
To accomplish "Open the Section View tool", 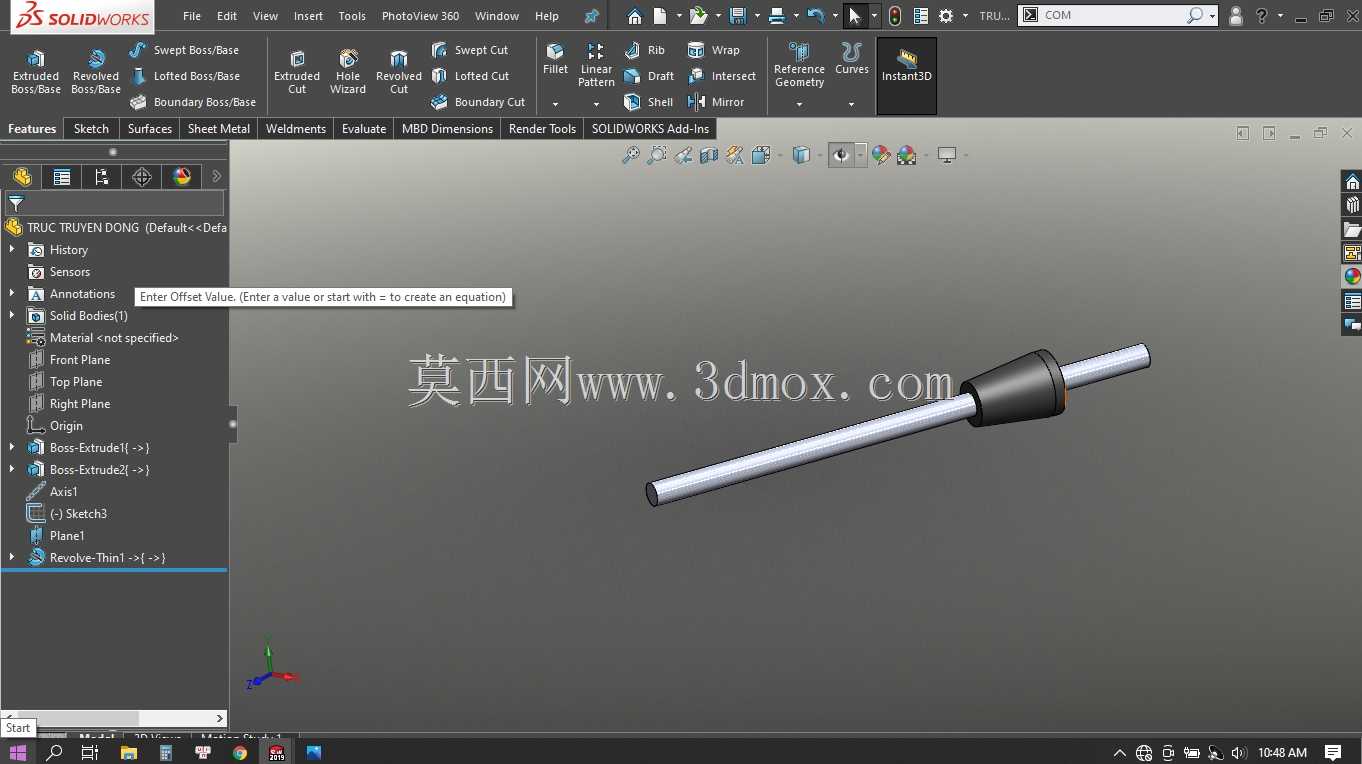I will 709,155.
